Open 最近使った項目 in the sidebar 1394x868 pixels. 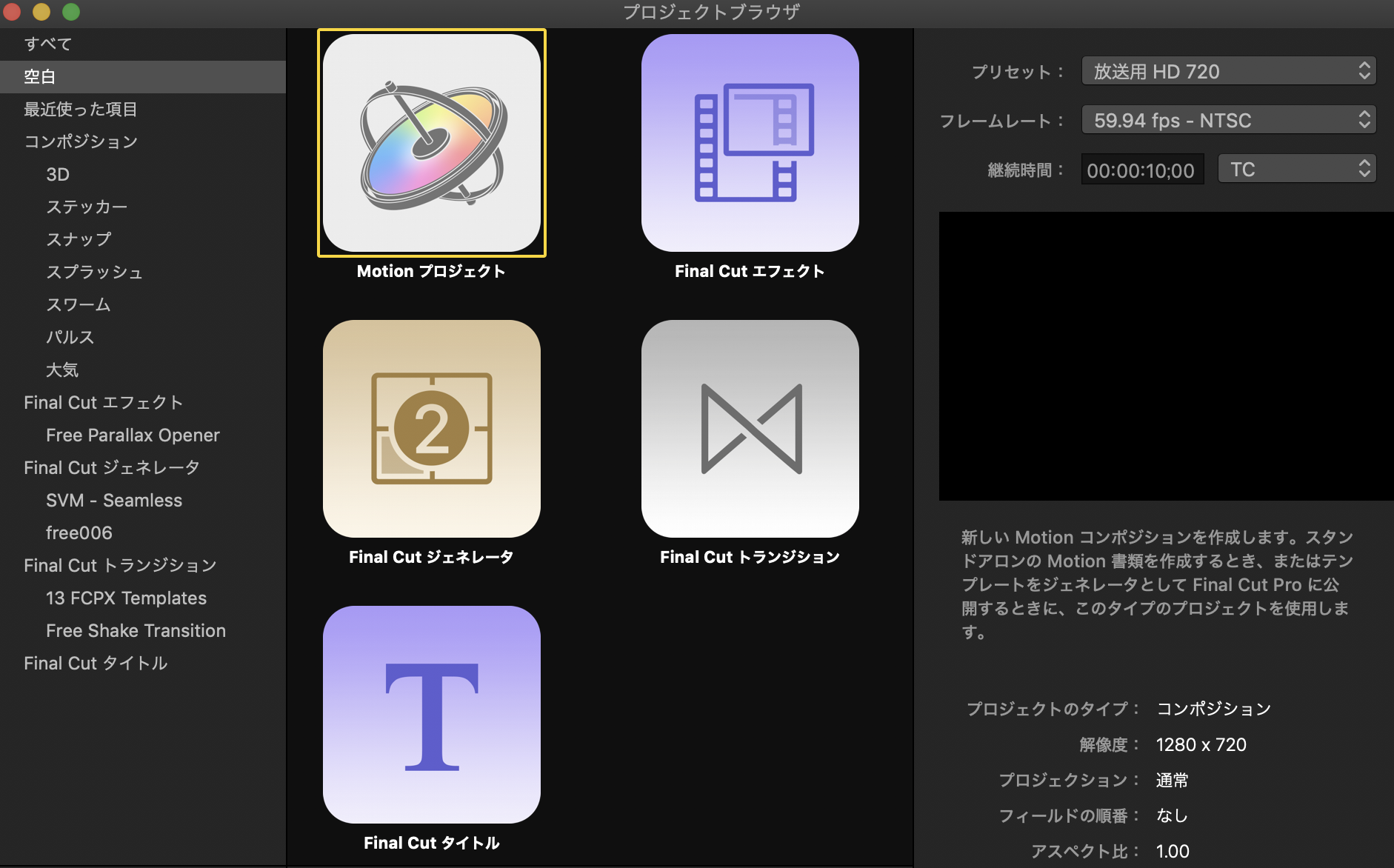coord(143,110)
